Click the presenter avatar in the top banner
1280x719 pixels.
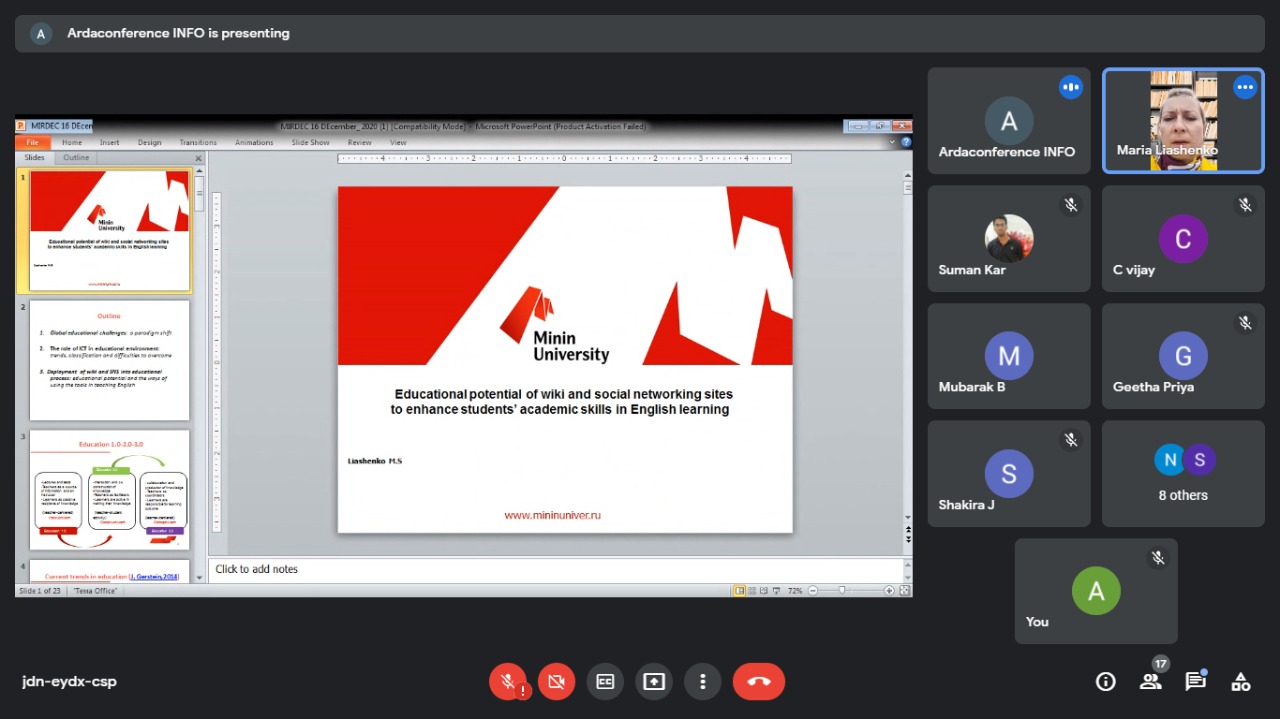tap(41, 33)
